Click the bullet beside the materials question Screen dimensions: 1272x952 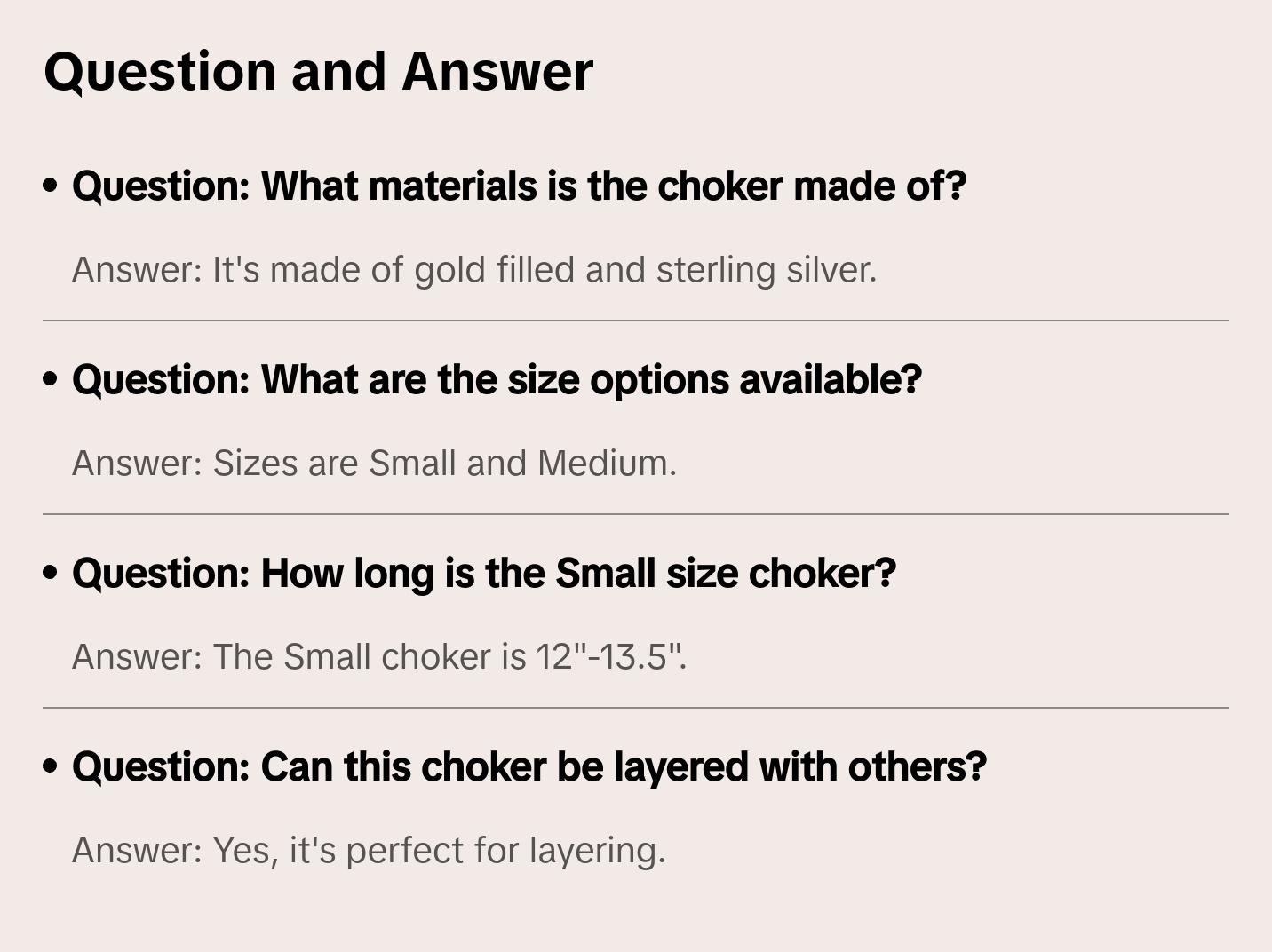(x=51, y=186)
